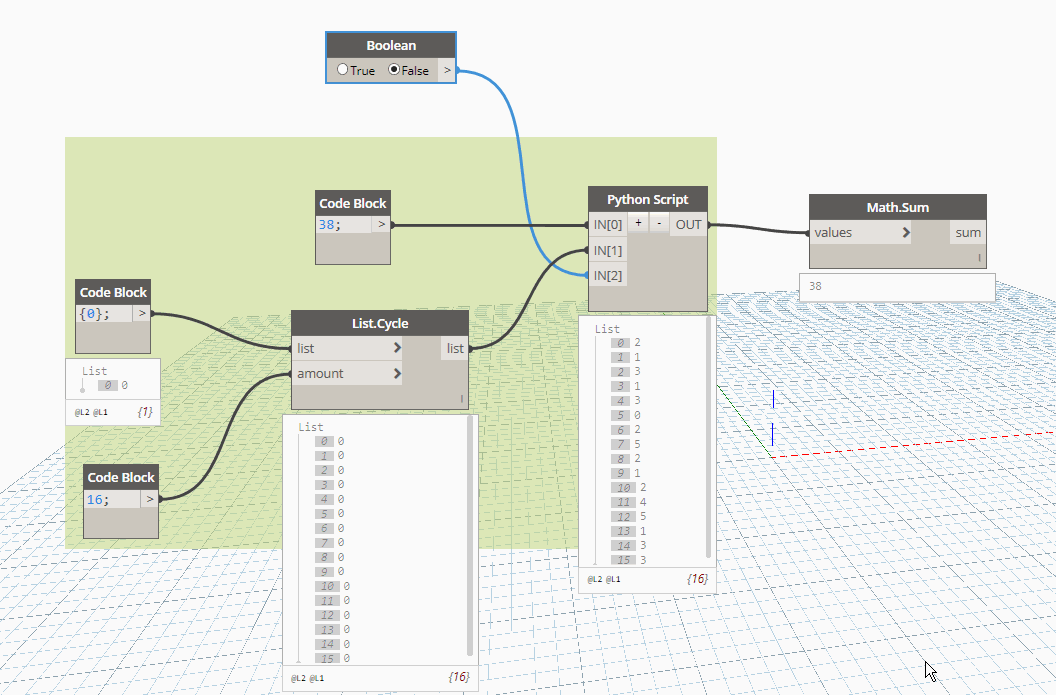Open amount input chevron on List.Cycle

pos(397,373)
